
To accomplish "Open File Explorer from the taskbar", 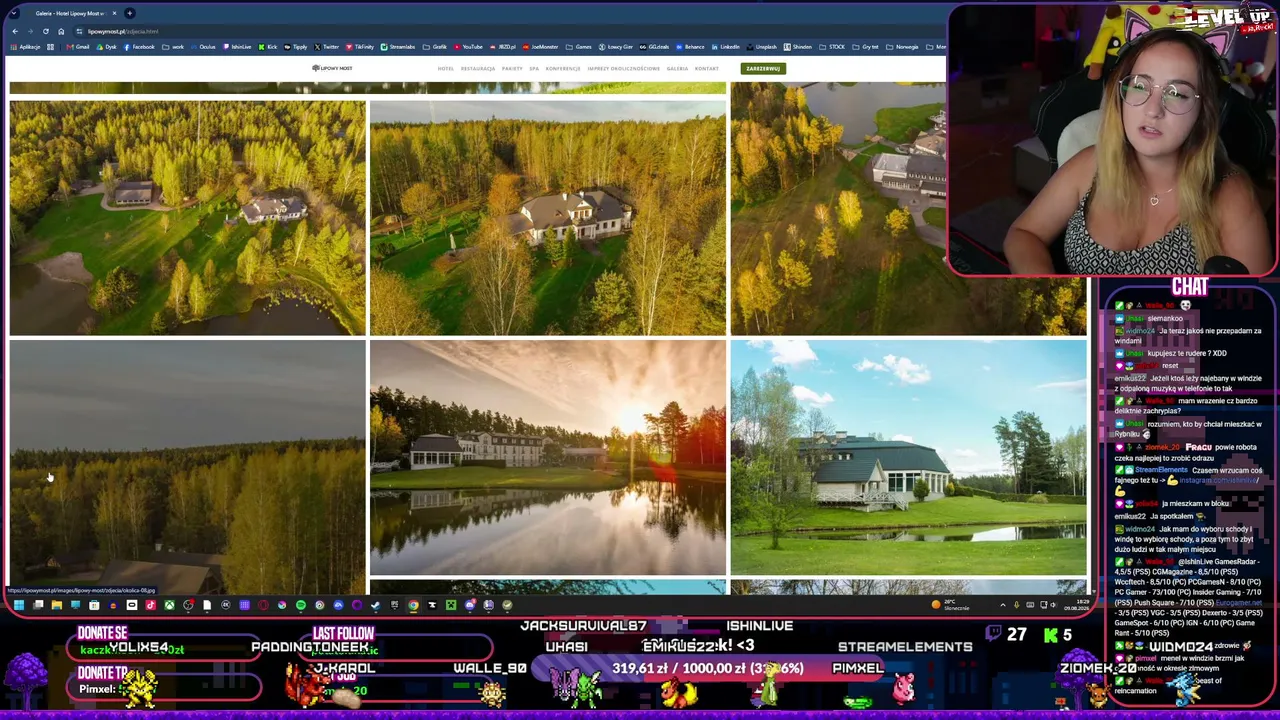I will coord(56,605).
